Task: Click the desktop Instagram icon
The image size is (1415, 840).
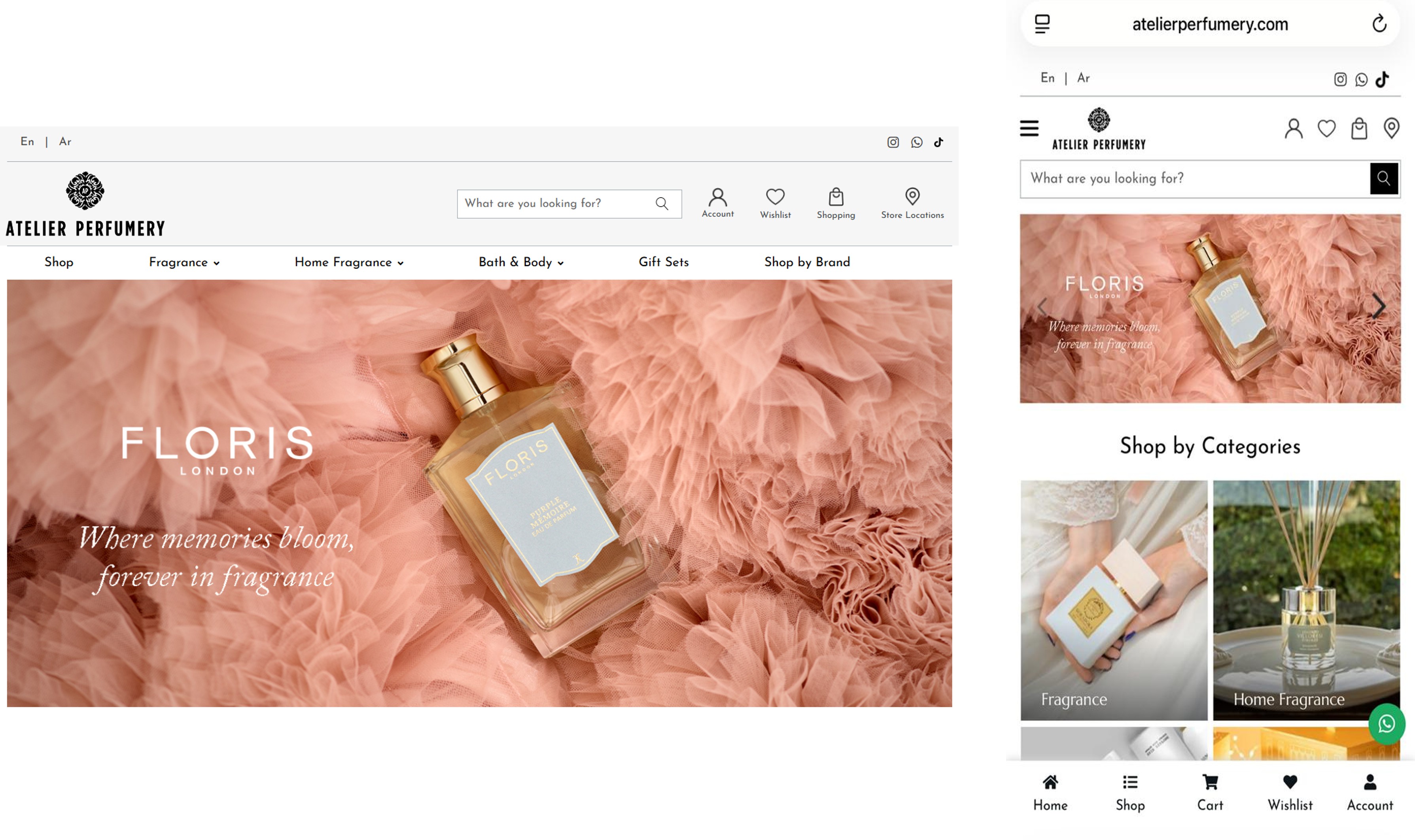Action: click(893, 143)
